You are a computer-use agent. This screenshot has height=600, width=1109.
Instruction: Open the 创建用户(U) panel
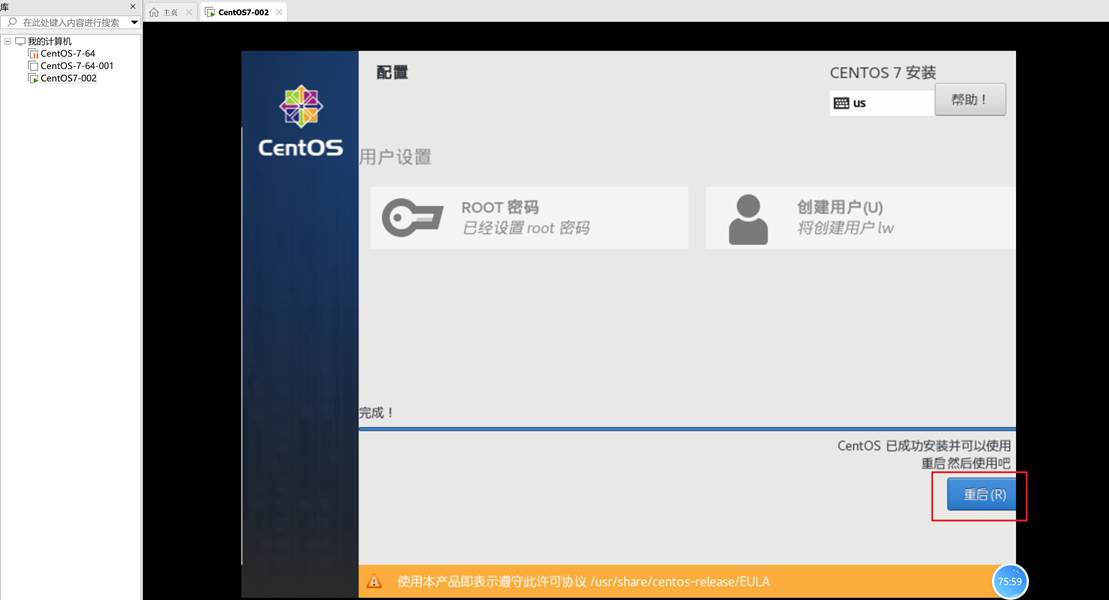coord(861,217)
